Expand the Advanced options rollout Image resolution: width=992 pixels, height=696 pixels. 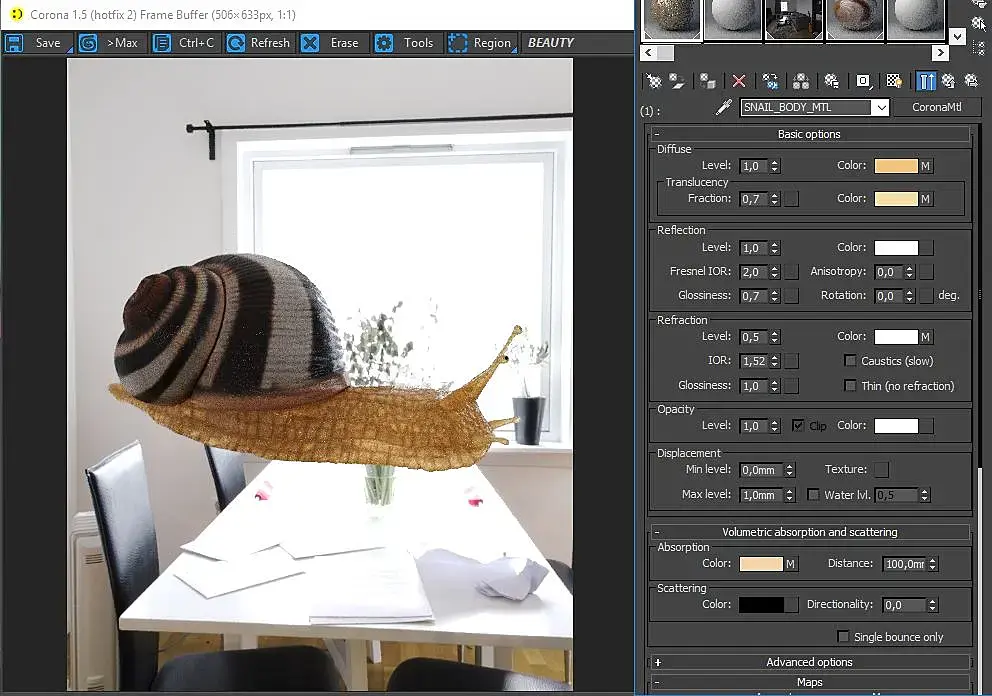click(809, 662)
